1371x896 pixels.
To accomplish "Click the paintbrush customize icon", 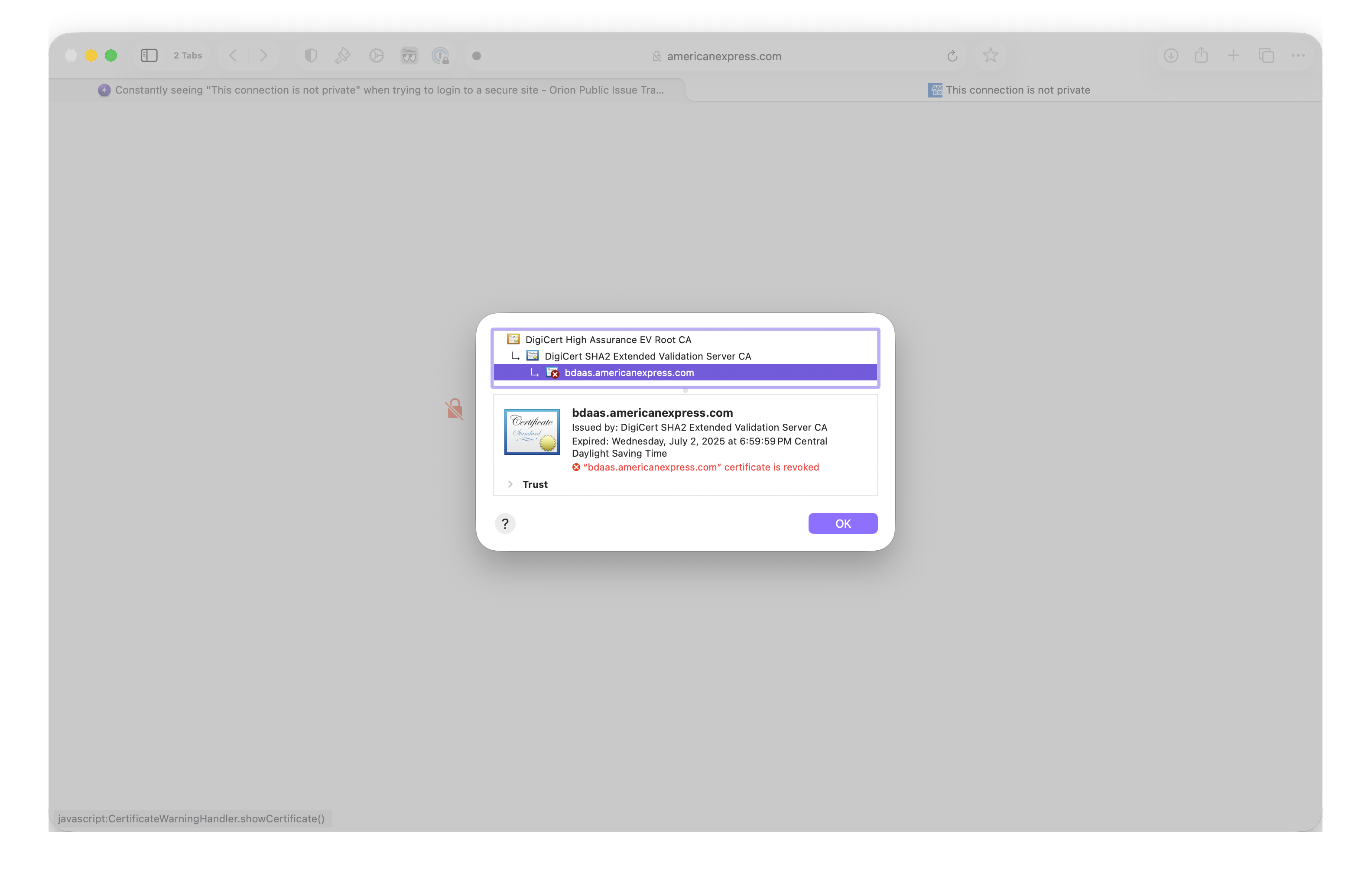I will pos(343,56).
